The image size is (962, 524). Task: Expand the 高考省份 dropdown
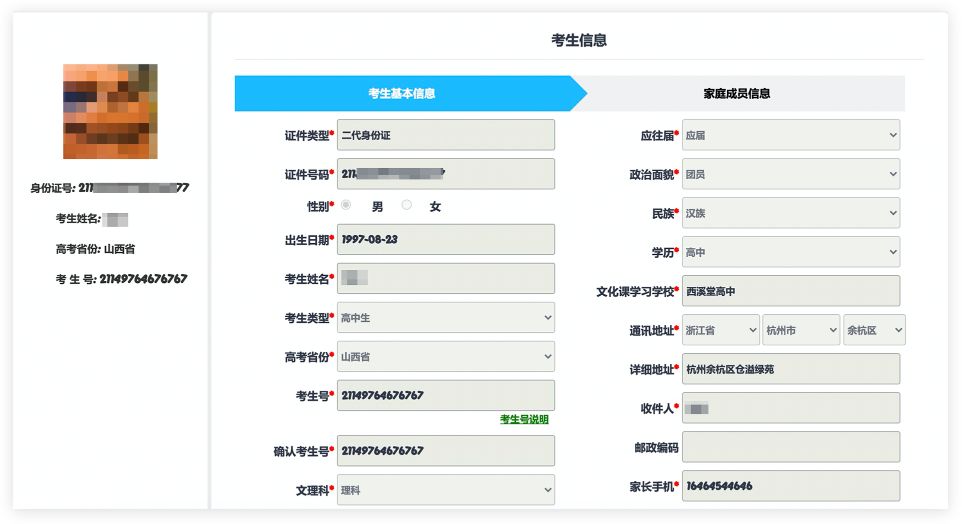click(445, 357)
